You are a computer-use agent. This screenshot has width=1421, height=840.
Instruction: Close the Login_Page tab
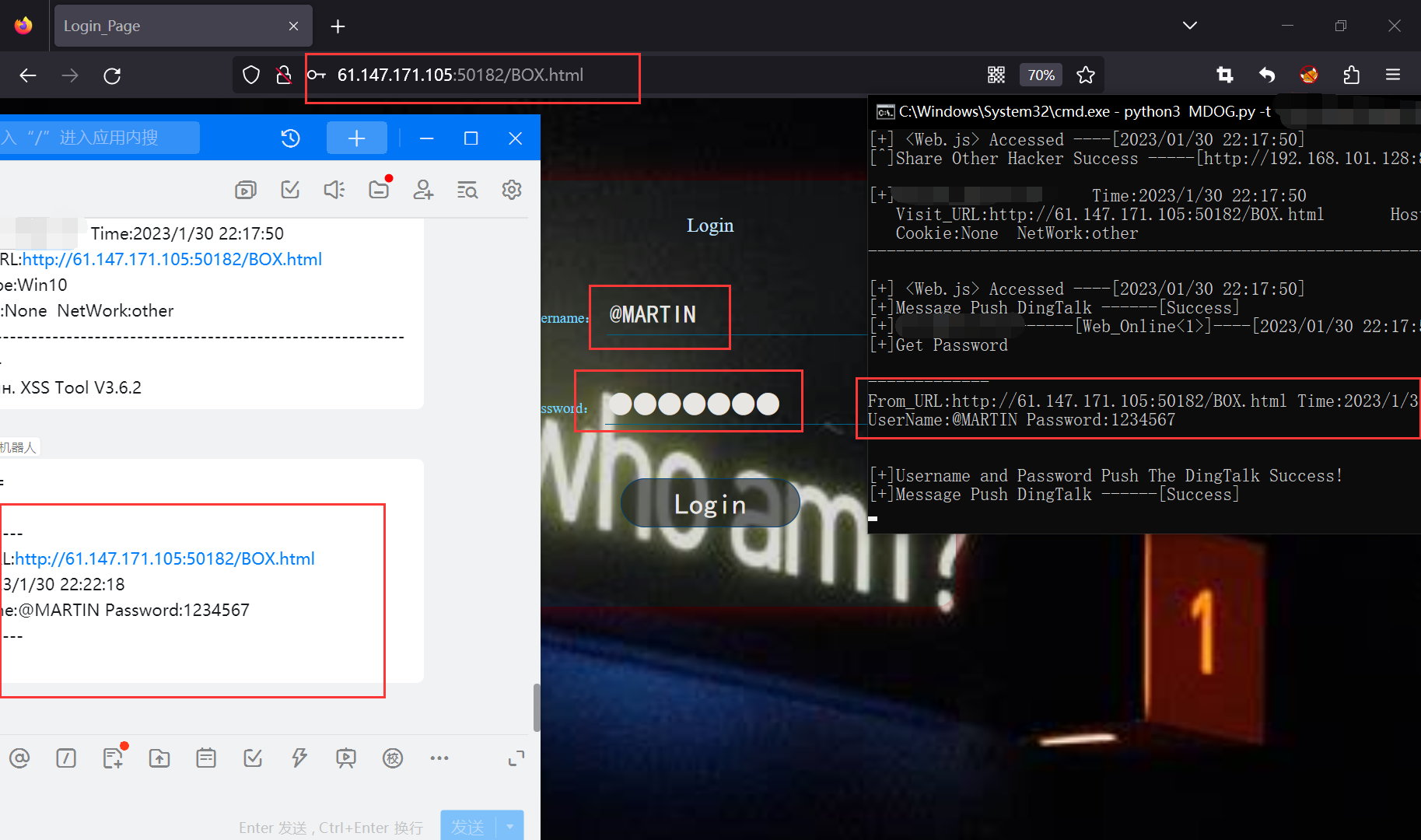click(293, 26)
